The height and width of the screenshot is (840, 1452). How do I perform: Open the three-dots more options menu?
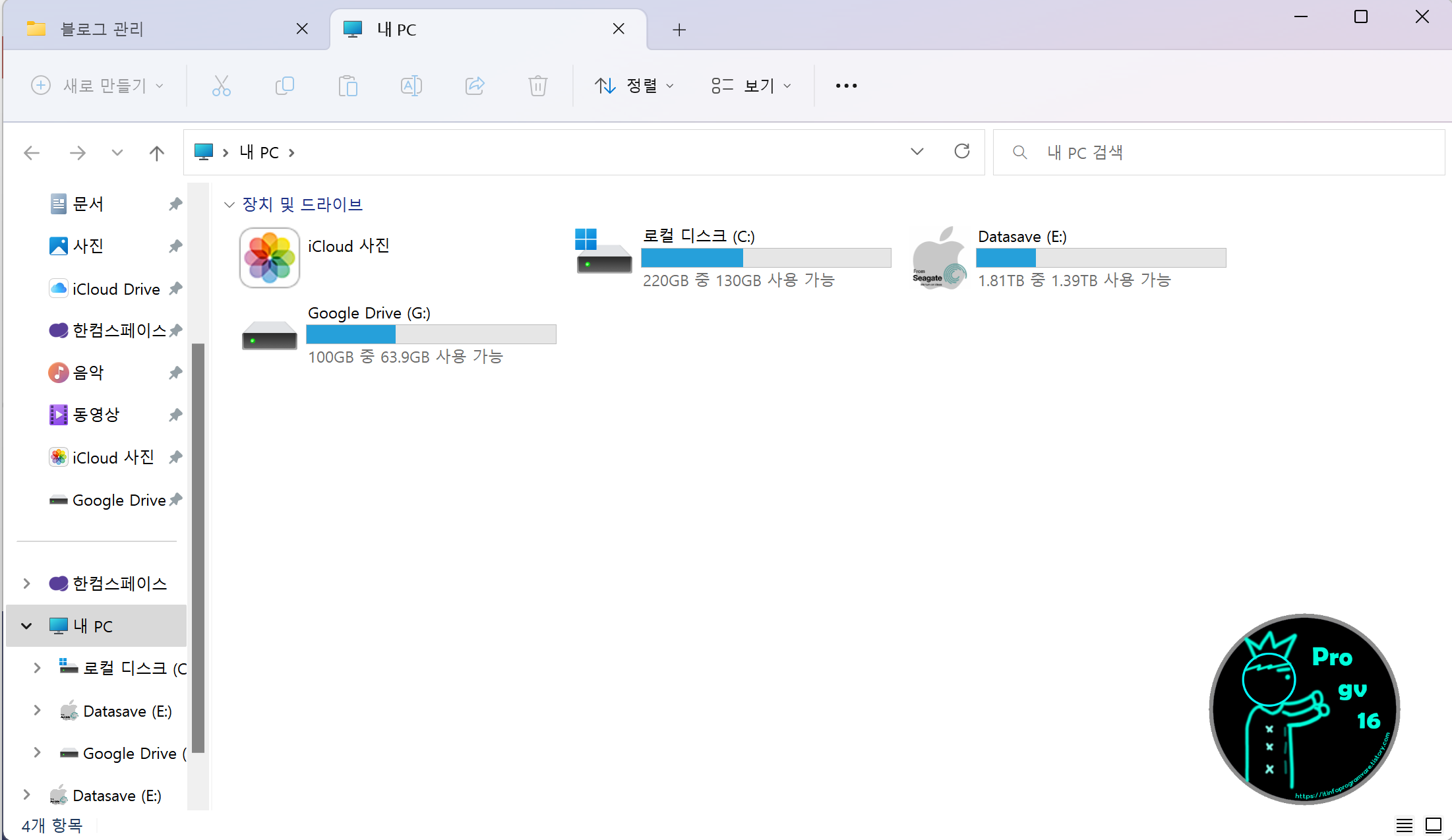tap(846, 86)
